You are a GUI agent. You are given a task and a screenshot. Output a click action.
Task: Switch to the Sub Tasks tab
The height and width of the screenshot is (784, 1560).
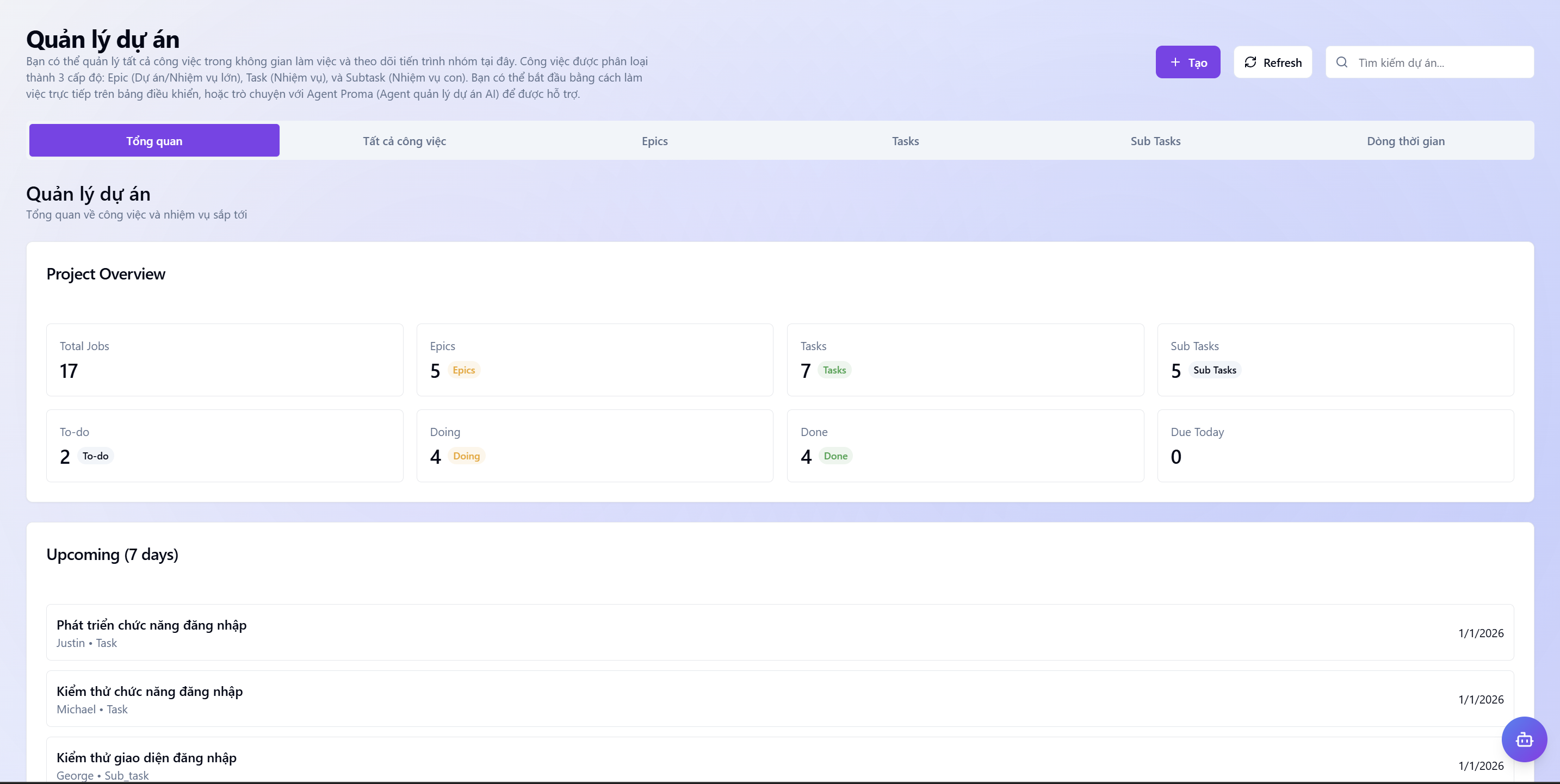[x=1155, y=140]
